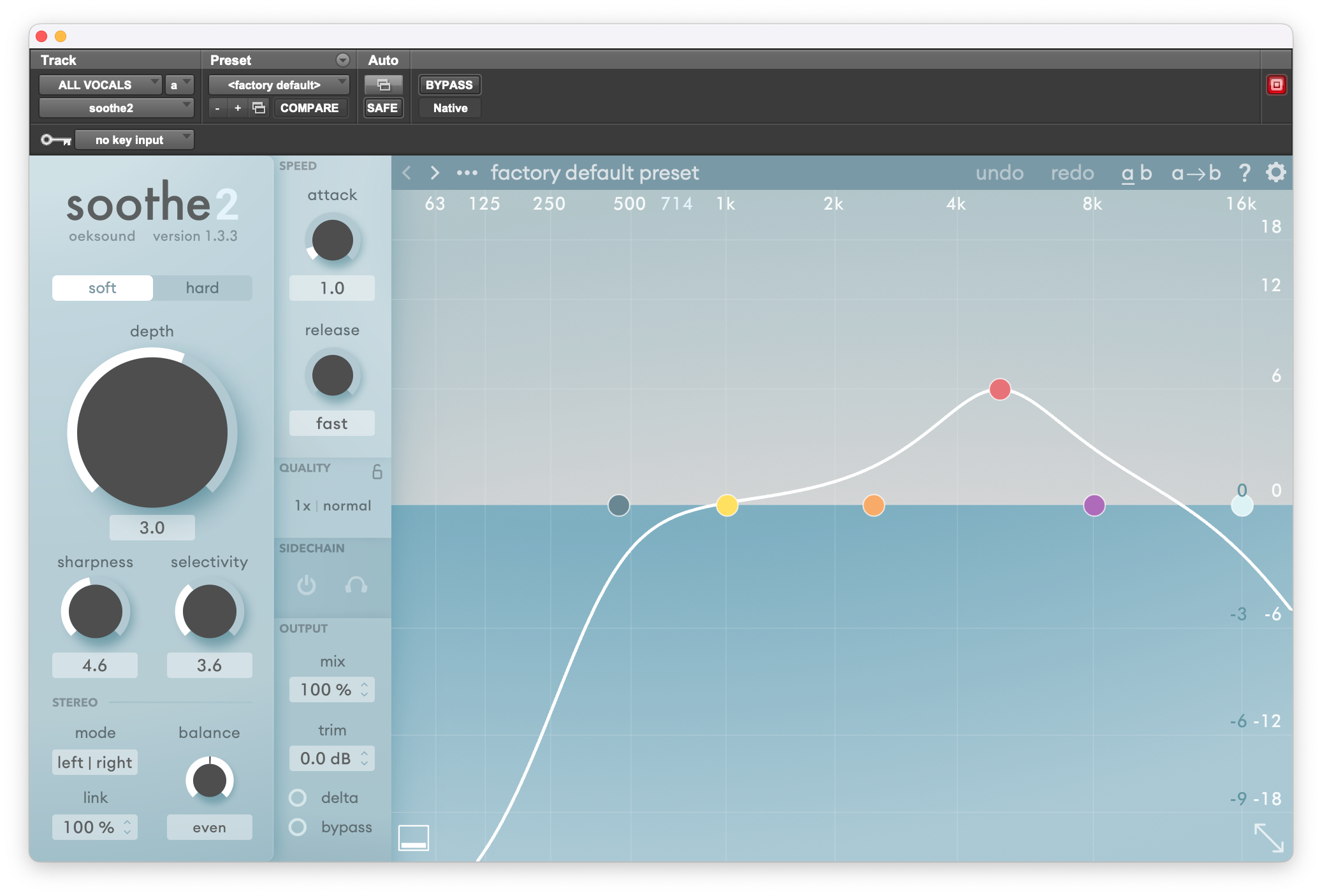
Task: Open the soothe2 settings gear
Action: pyautogui.click(x=1275, y=173)
